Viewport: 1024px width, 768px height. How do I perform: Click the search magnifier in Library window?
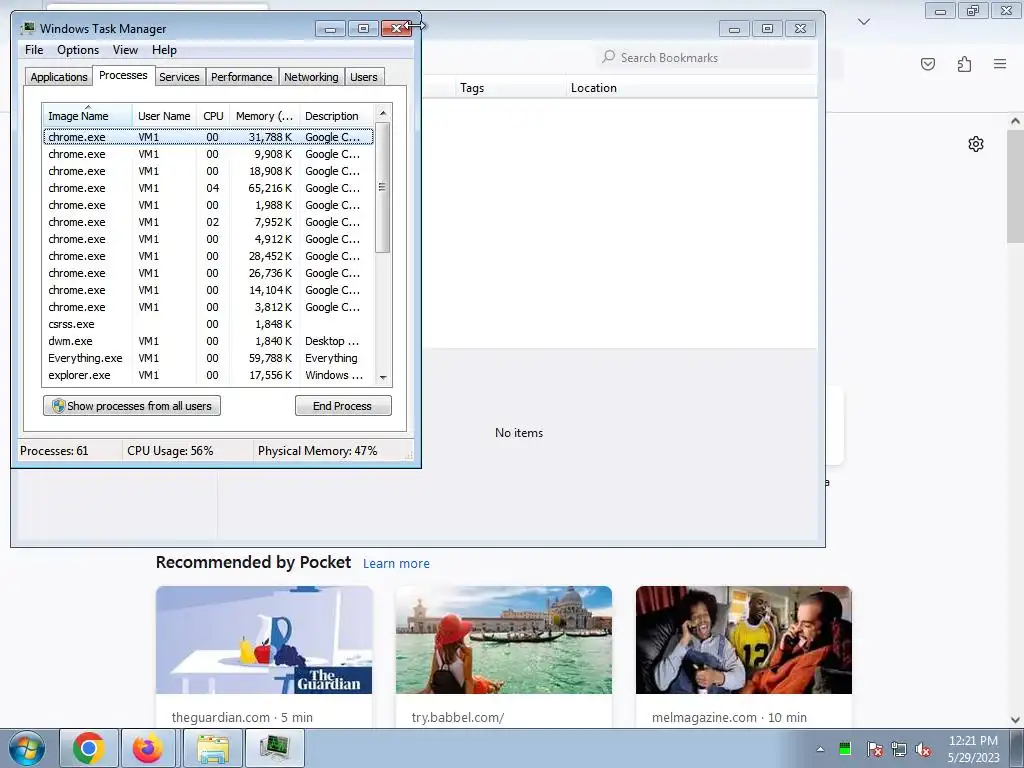[608, 57]
